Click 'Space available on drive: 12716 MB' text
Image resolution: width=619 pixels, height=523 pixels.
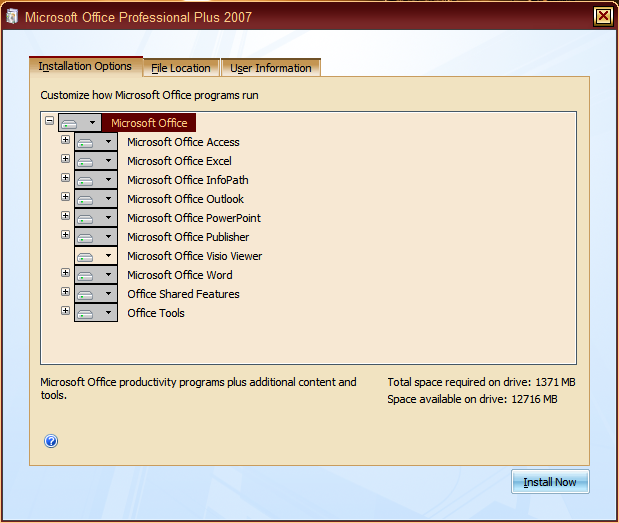pos(472,399)
